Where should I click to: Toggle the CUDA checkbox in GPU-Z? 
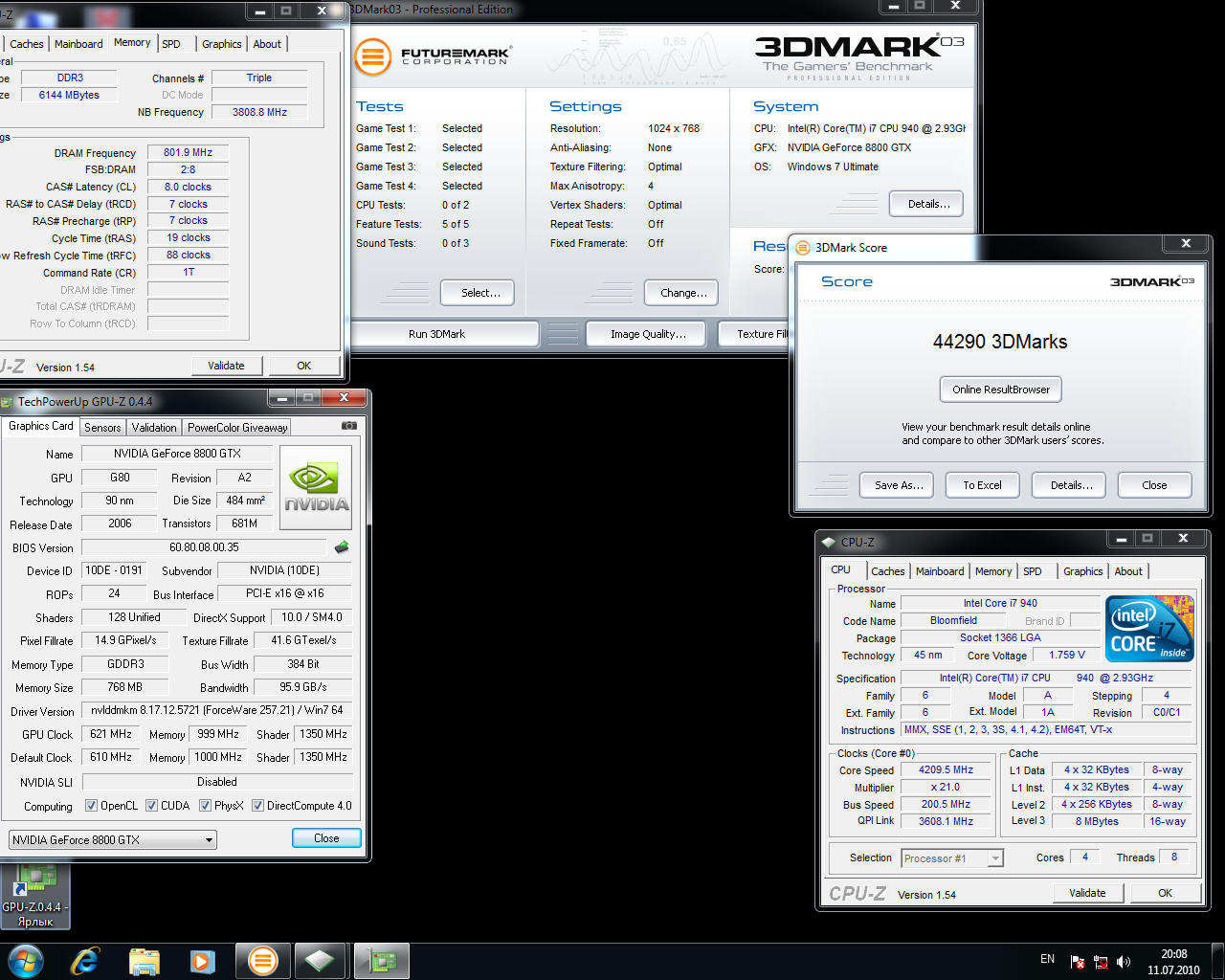151,806
